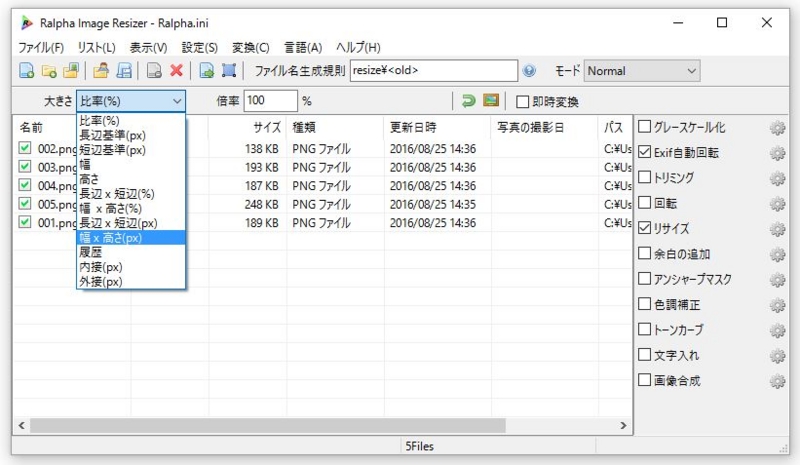Click the remove file from list icon

tap(154, 71)
